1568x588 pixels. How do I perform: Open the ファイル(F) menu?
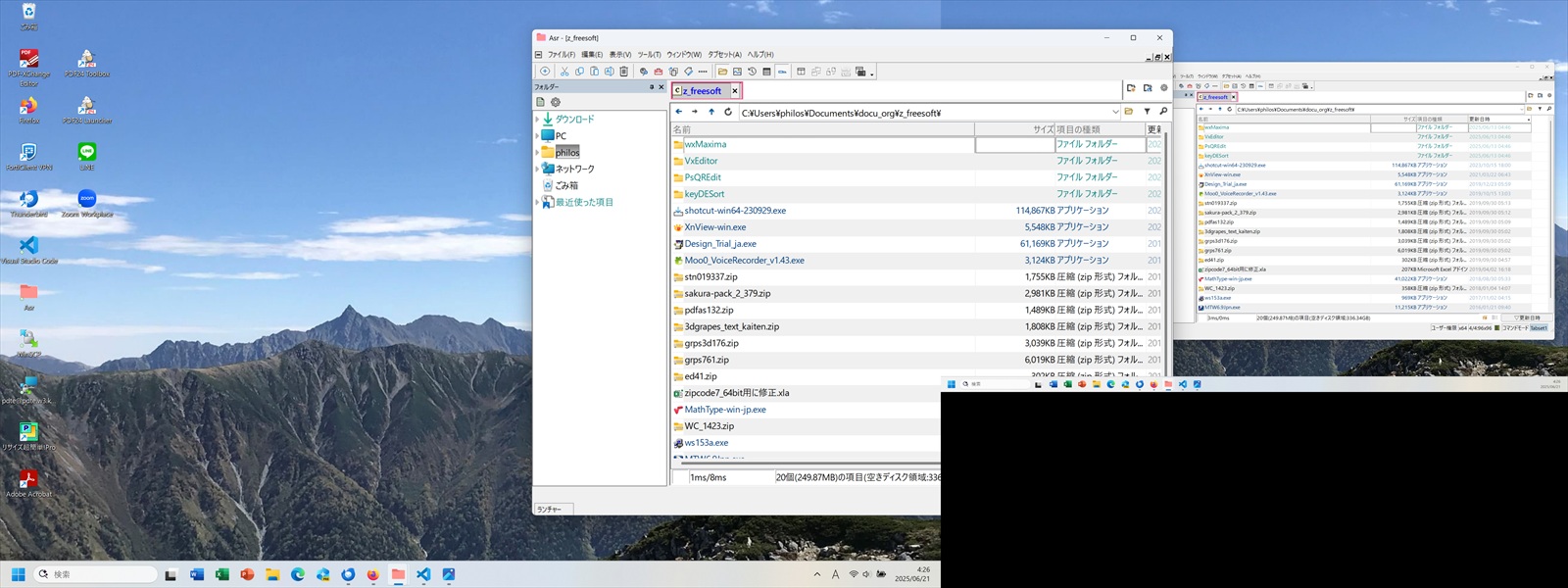tap(562, 54)
